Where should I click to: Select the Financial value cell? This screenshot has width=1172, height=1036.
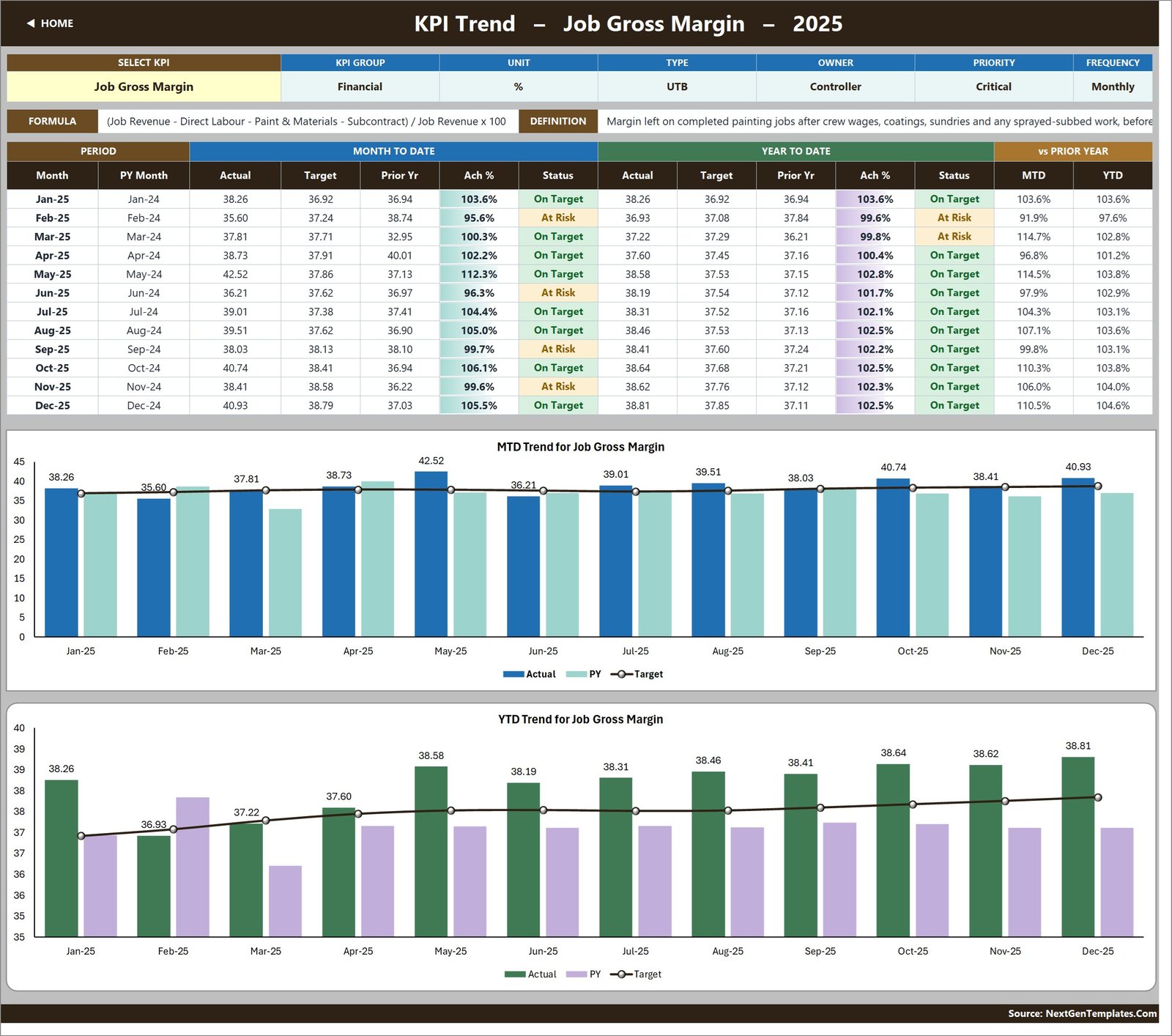click(360, 86)
